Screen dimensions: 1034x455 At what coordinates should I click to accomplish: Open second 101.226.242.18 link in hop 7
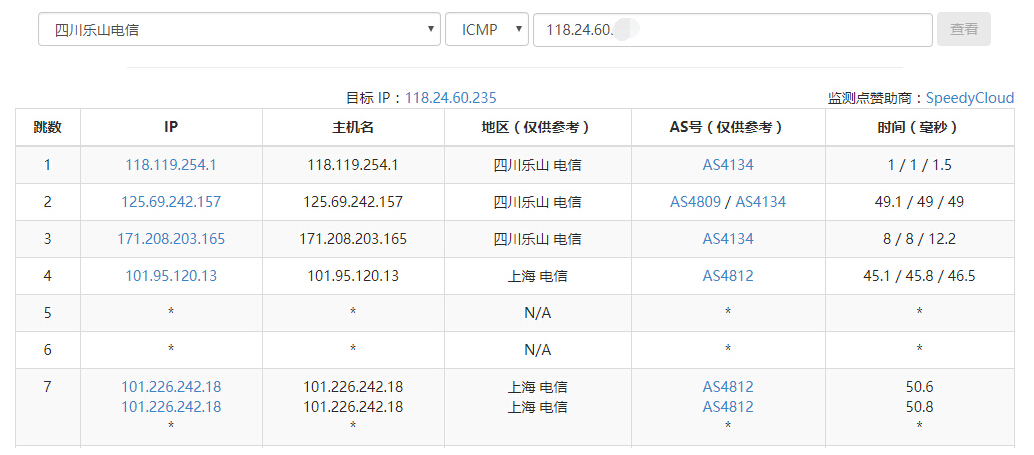[x=171, y=407]
